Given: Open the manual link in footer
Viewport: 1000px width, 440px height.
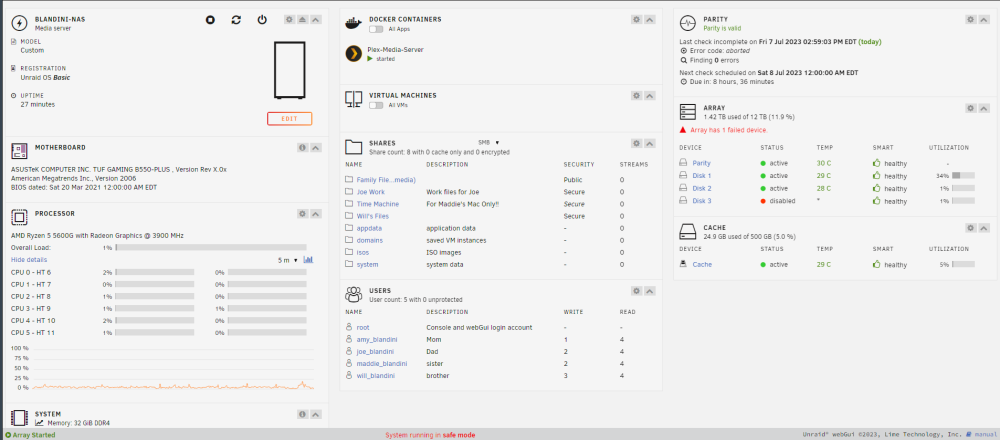Looking at the screenshot, I should pyautogui.click(x=984, y=435).
